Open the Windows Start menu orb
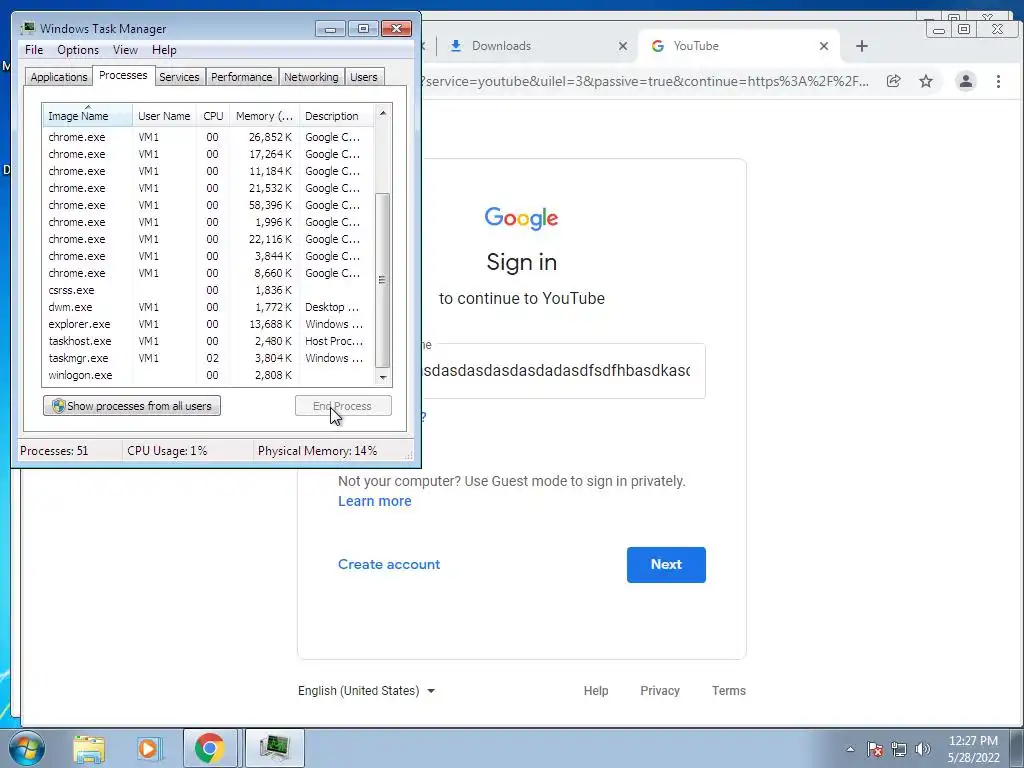This screenshot has height=768, width=1024. [27, 749]
